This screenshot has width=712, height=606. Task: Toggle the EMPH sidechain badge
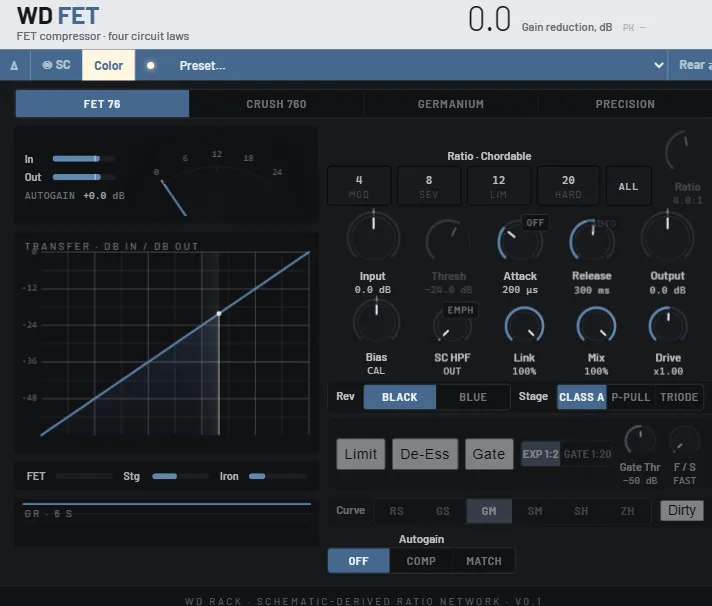point(460,310)
